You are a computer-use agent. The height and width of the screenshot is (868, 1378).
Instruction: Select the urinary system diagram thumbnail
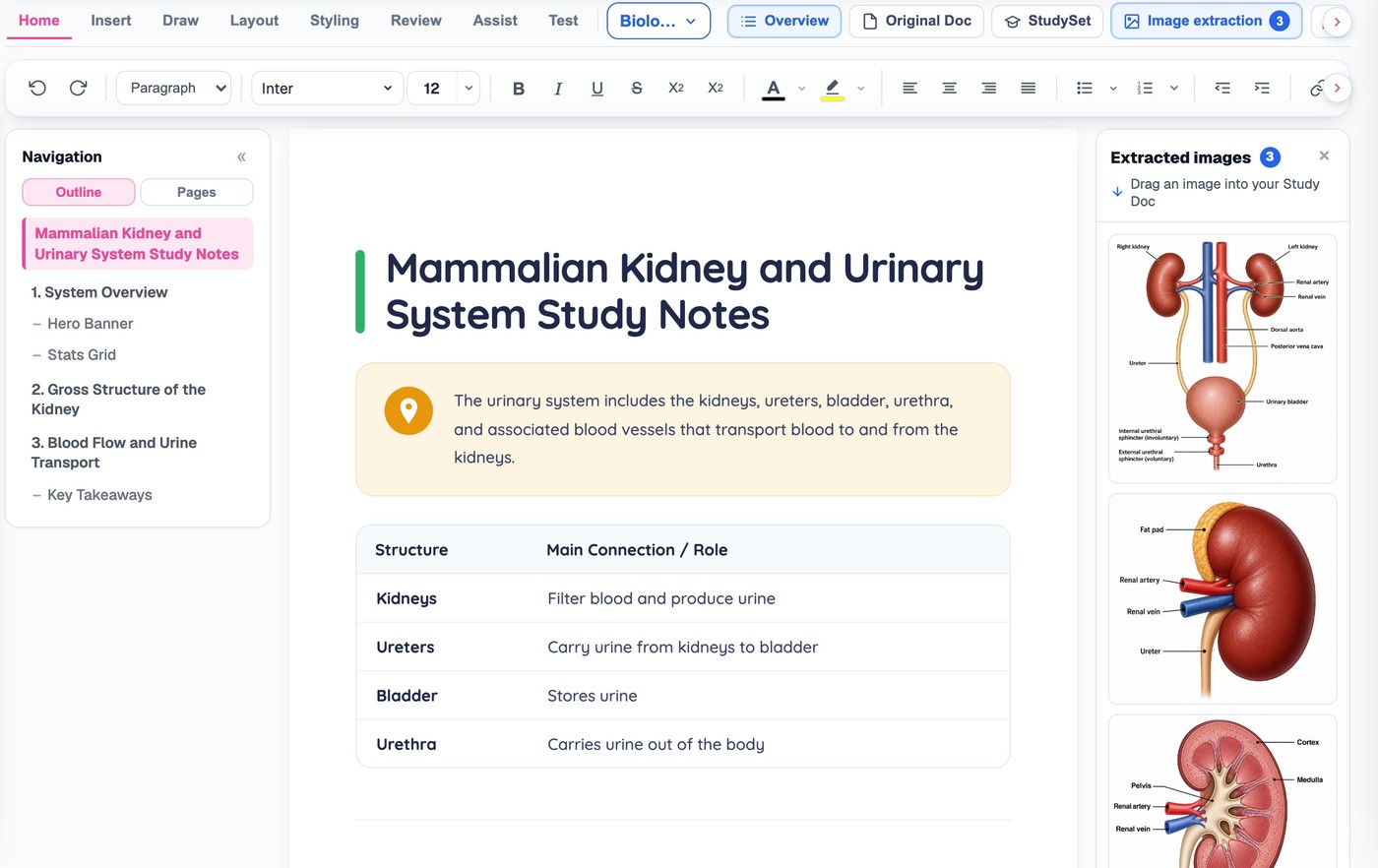click(1222, 358)
